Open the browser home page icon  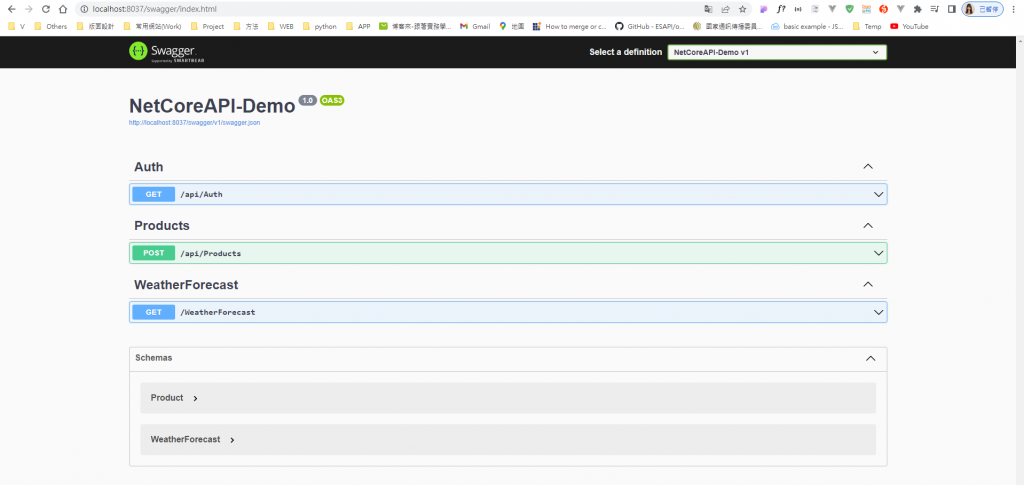tap(63, 9)
